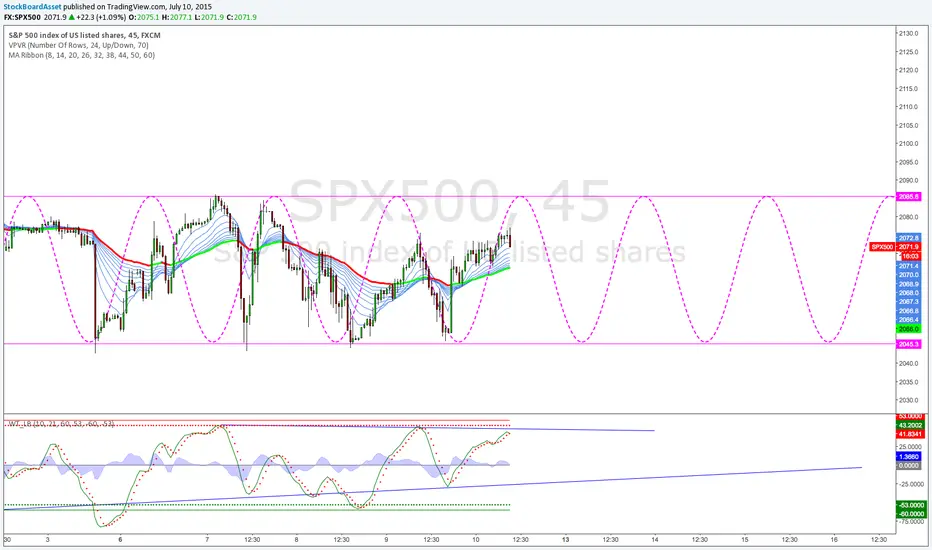Image resolution: width=932 pixels, height=550 pixels.
Task: Select the S&P 500 index, 45, FXCM title
Action: point(84,35)
